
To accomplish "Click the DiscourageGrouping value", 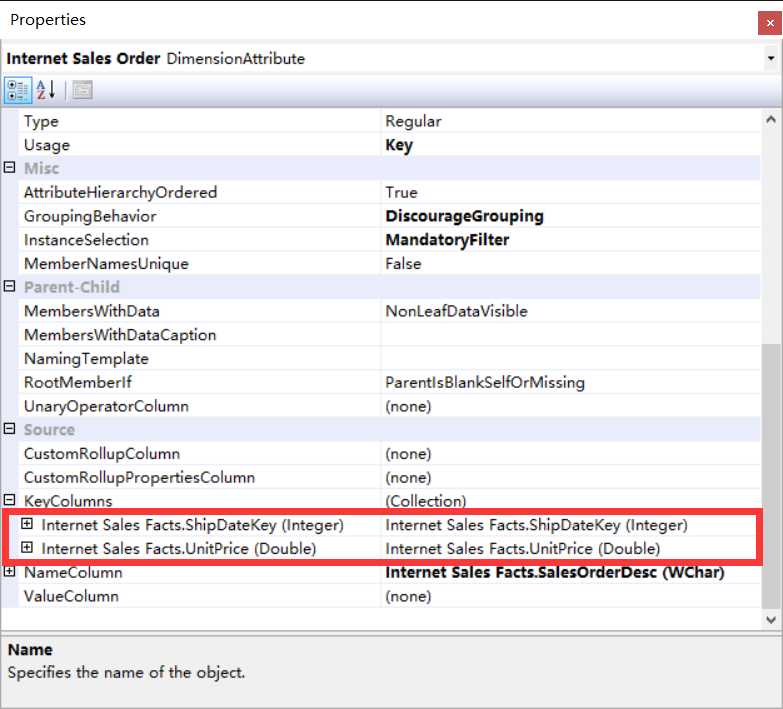I will coord(464,216).
